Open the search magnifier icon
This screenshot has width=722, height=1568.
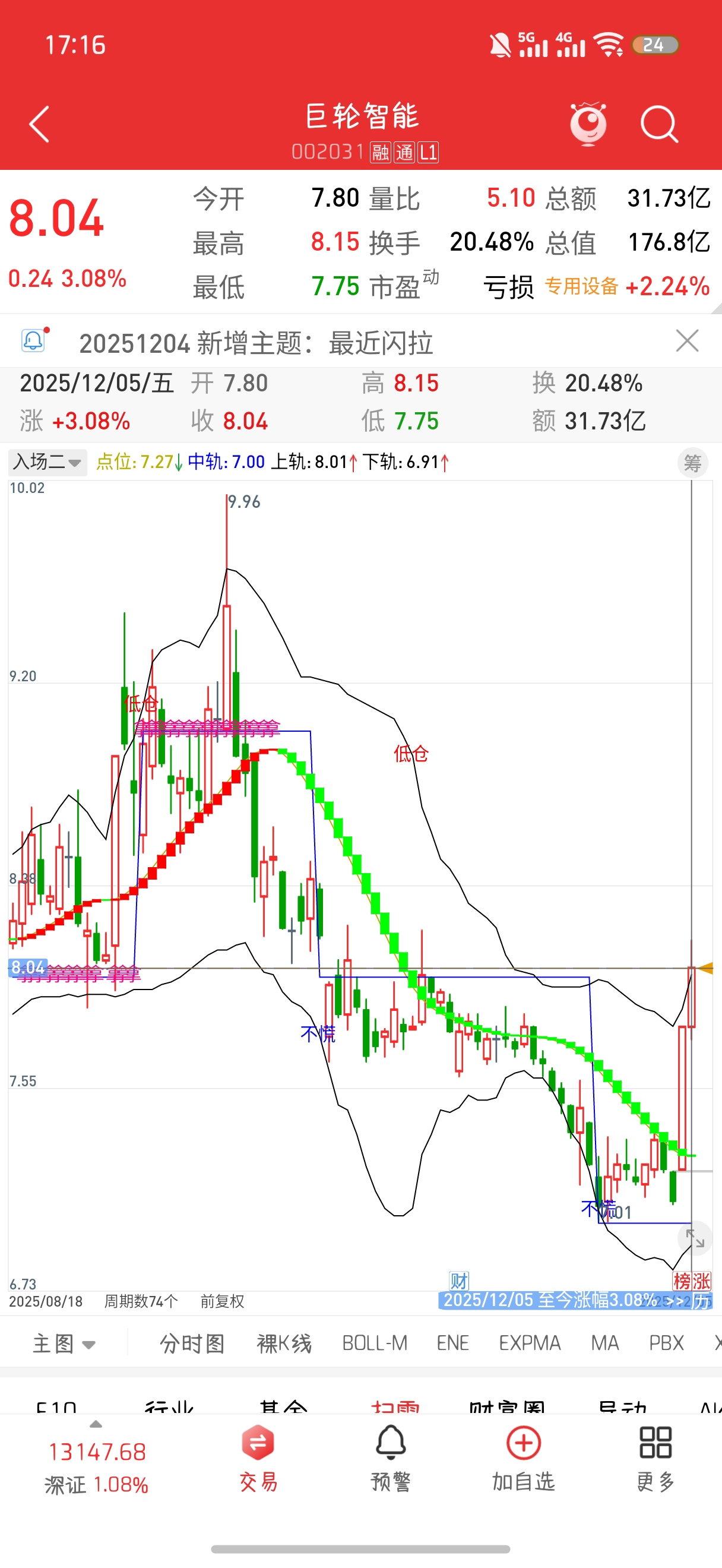click(x=659, y=125)
